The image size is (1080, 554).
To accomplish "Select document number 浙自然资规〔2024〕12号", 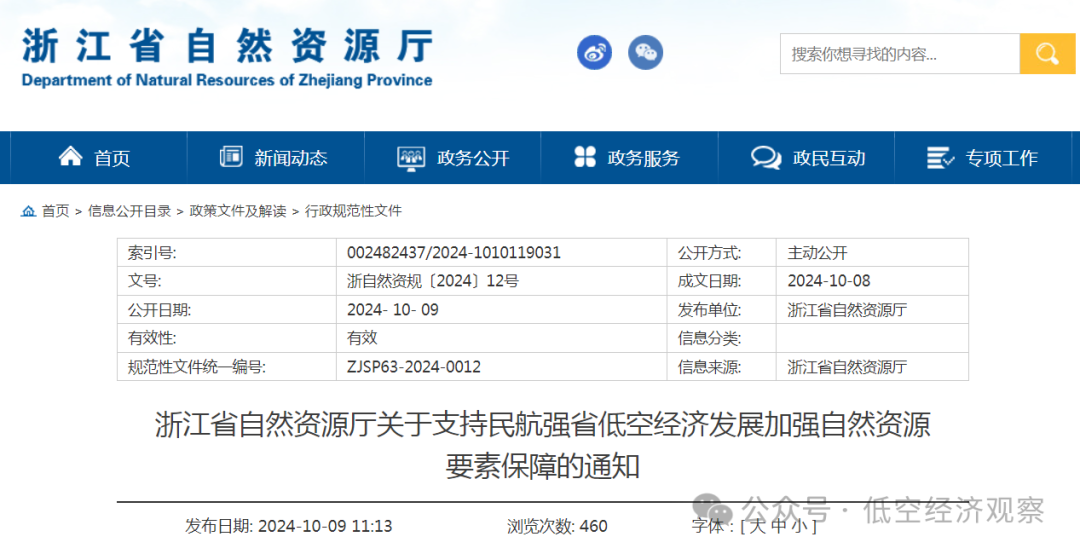I will pos(433,281).
